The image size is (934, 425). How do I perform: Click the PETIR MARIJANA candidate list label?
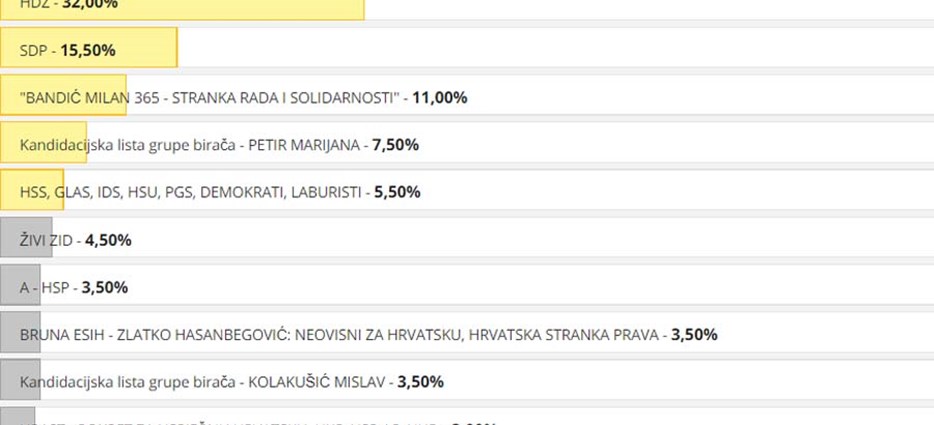coord(189,145)
